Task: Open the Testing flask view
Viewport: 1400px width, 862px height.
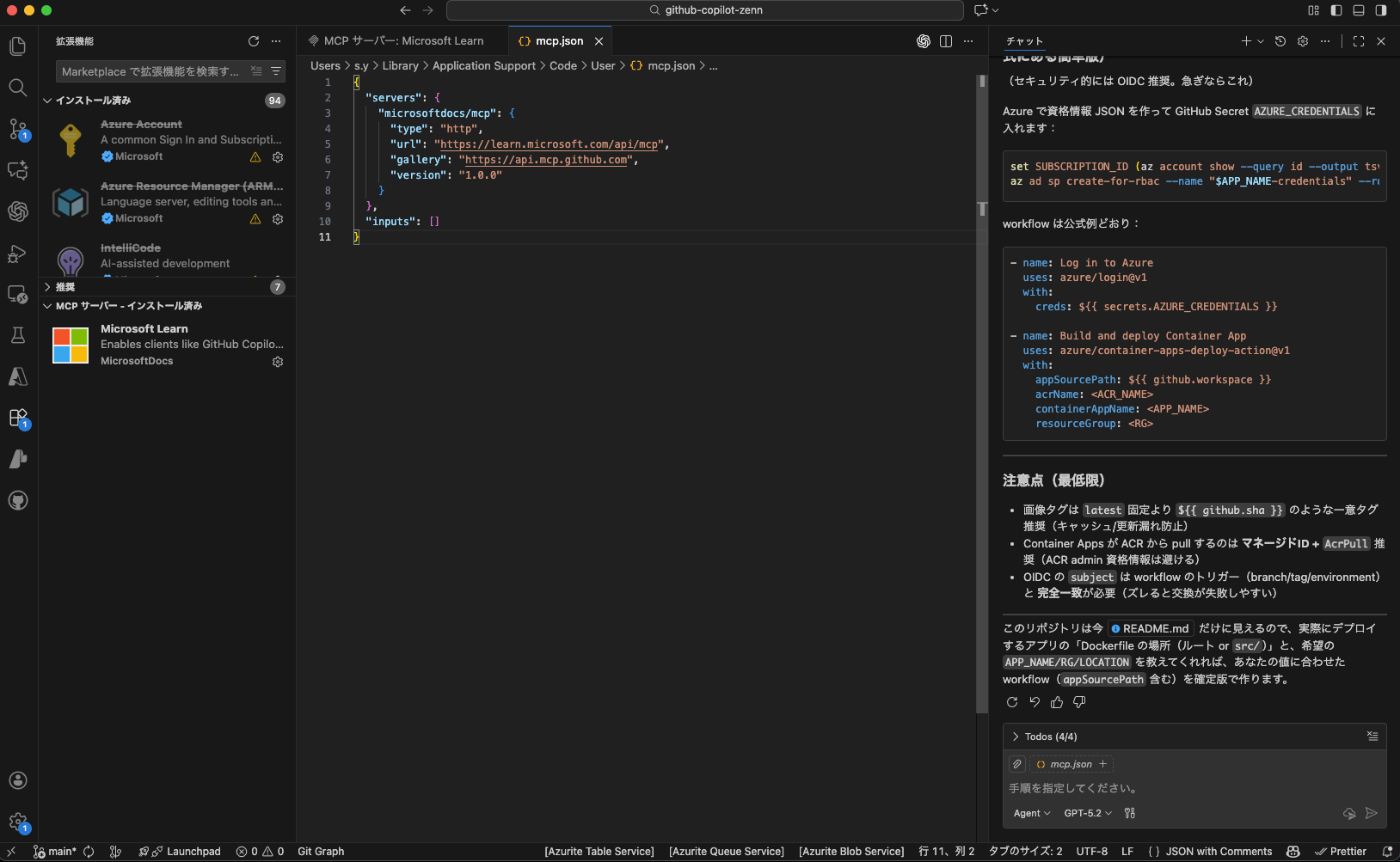Action: 18,335
